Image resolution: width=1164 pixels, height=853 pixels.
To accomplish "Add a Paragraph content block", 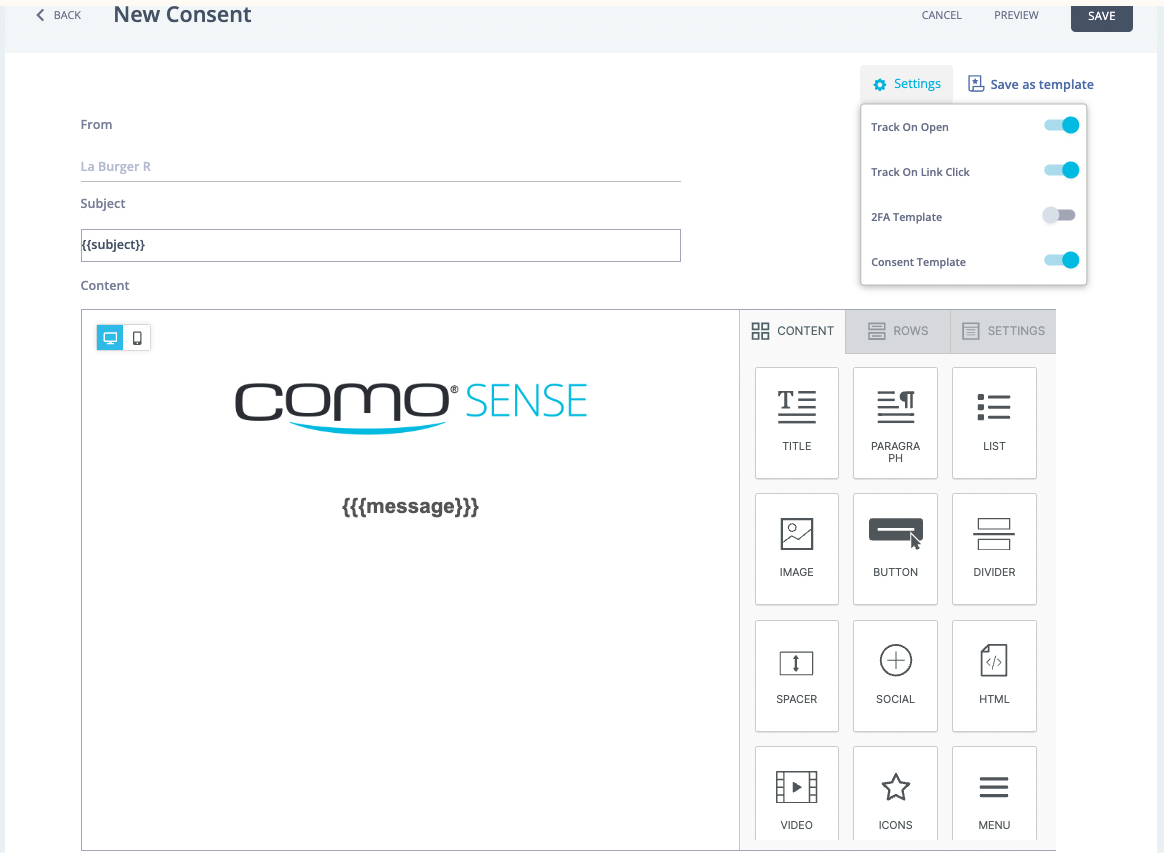I will coord(895,423).
